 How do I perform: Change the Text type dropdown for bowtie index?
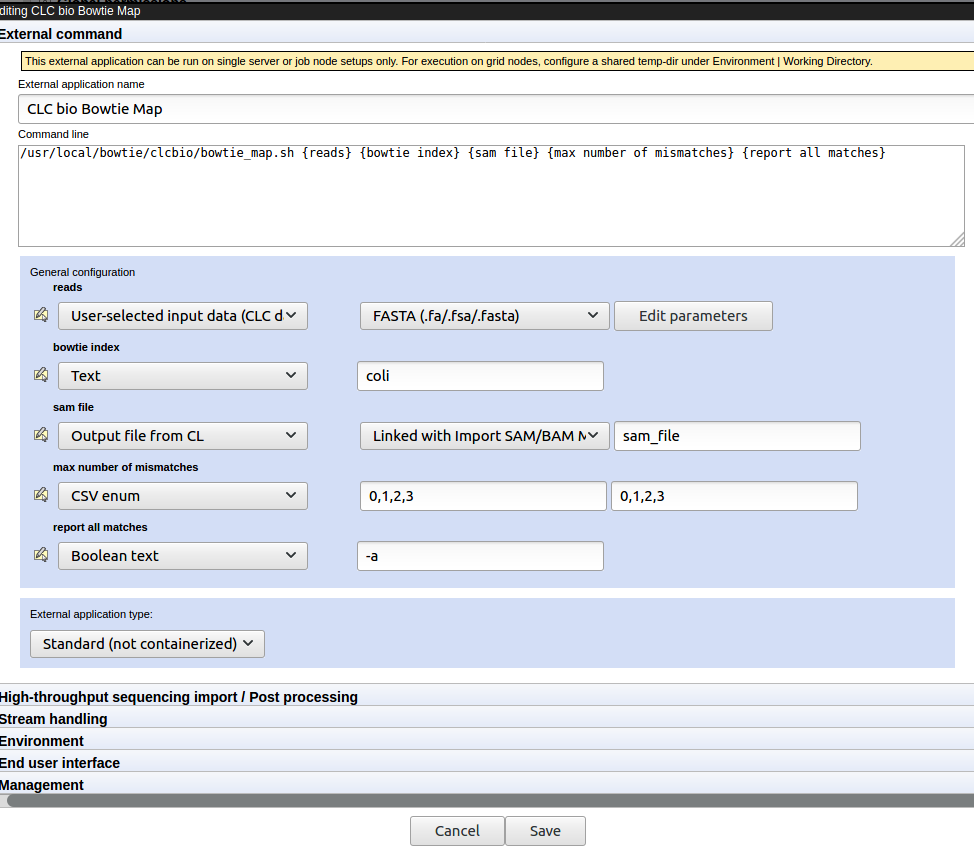click(182, 375)
